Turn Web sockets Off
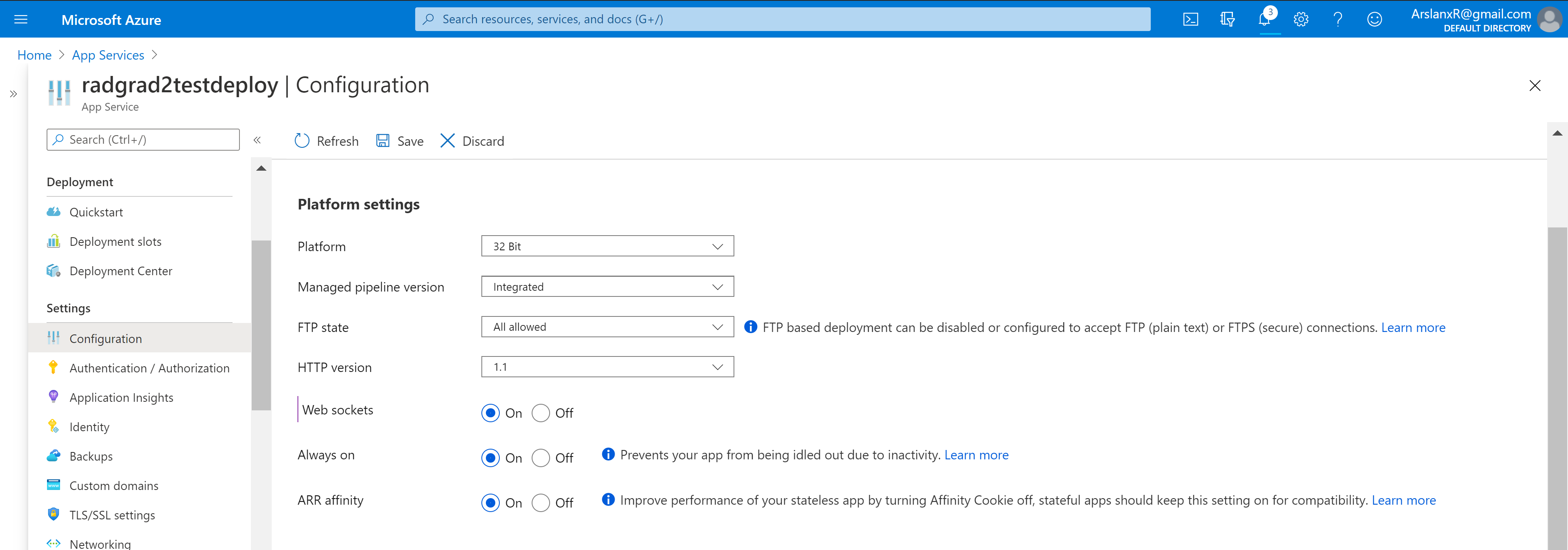 (541, 413)
